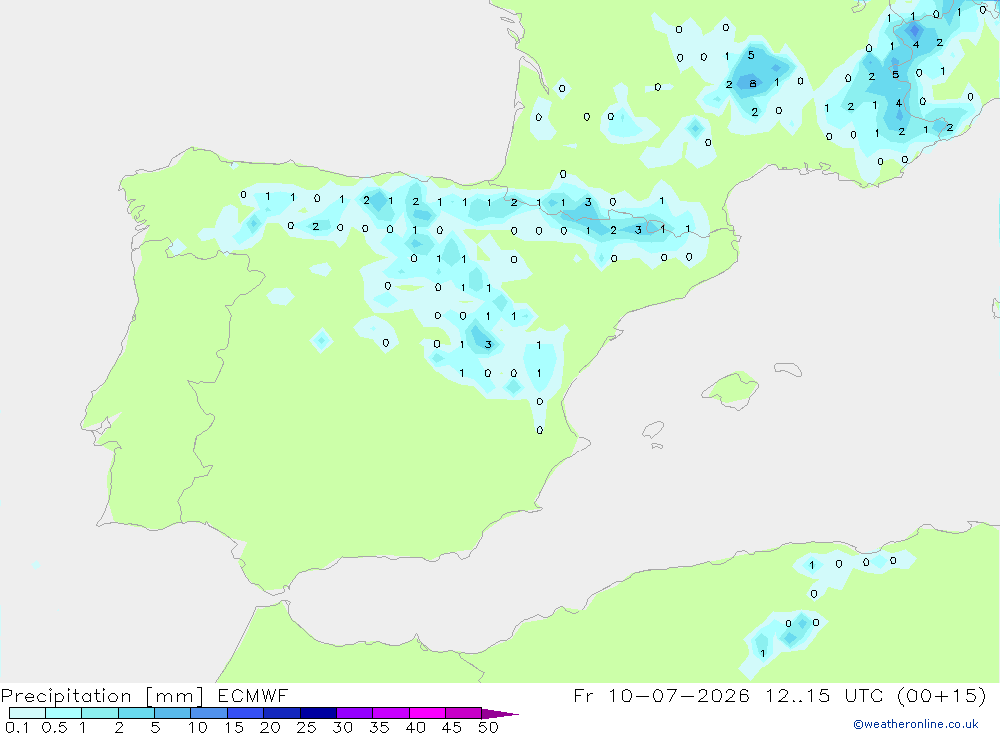1000x733 pixels.
Task: Click the legend label '20'
Action: 270,727
